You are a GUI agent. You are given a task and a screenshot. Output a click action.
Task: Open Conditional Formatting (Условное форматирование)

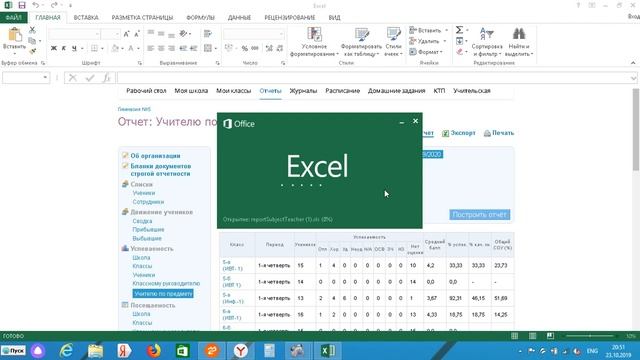[314, 42]
